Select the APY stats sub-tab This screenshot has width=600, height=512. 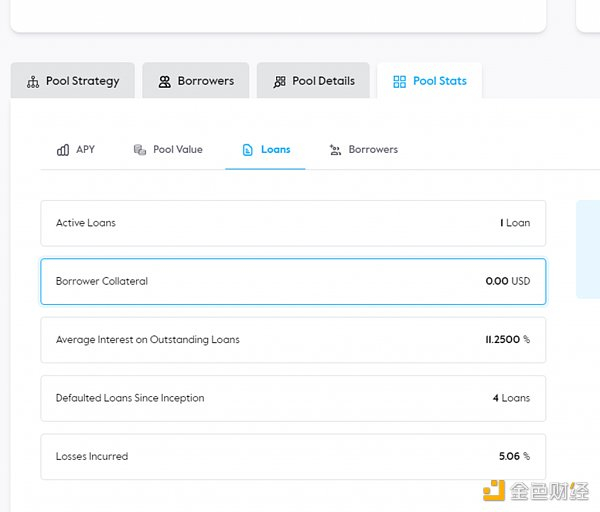(x=85, y=150)
